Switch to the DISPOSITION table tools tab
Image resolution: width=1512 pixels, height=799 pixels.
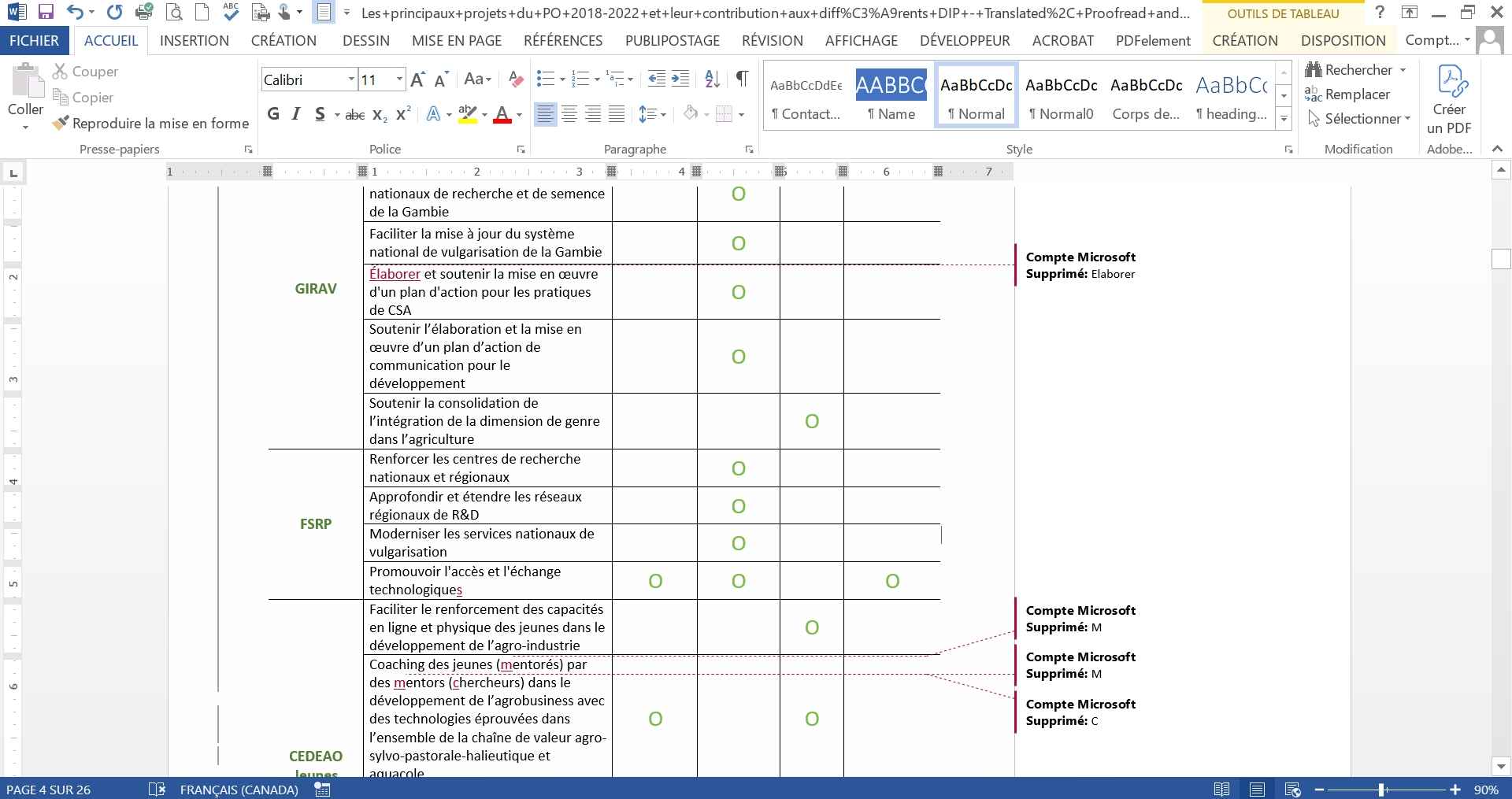click(x=1343, y=41)
